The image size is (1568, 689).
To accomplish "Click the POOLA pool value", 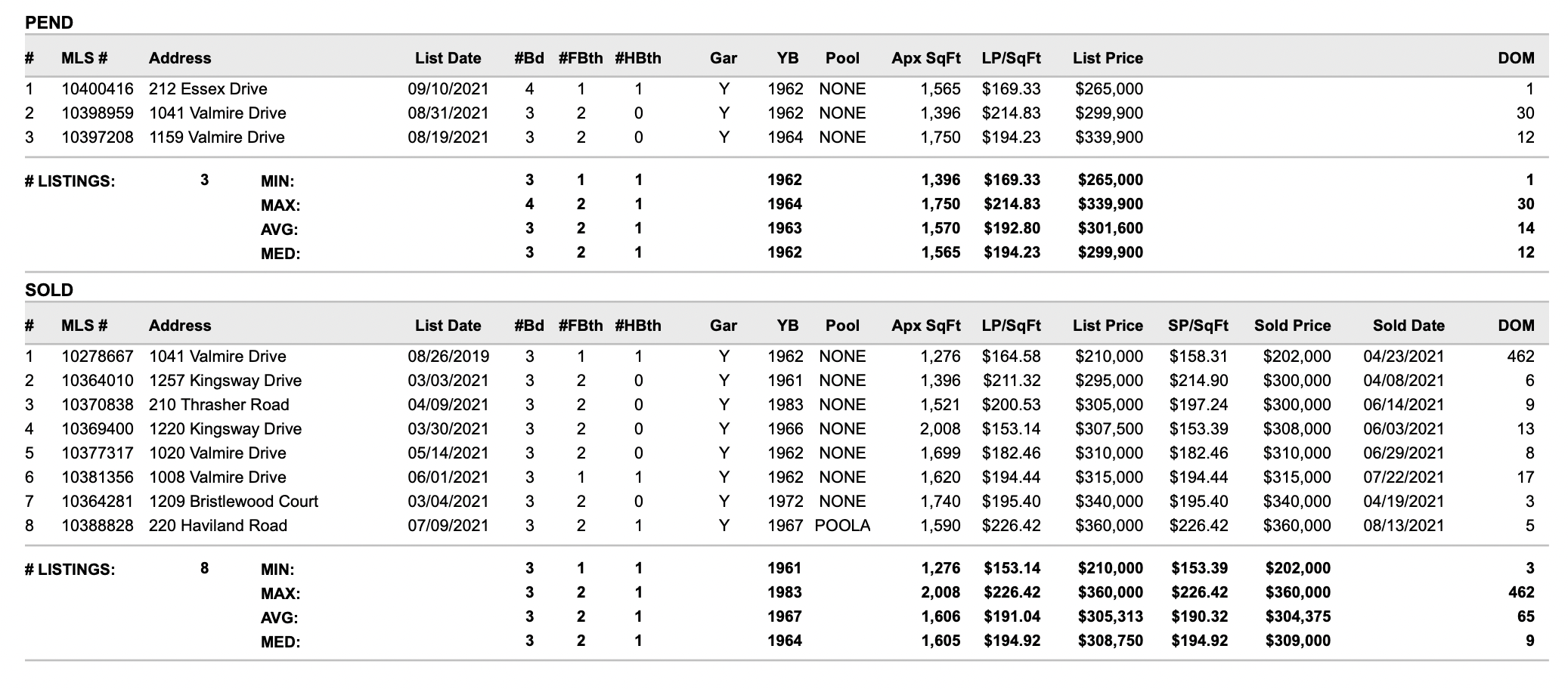I will (x=842, y=526).
